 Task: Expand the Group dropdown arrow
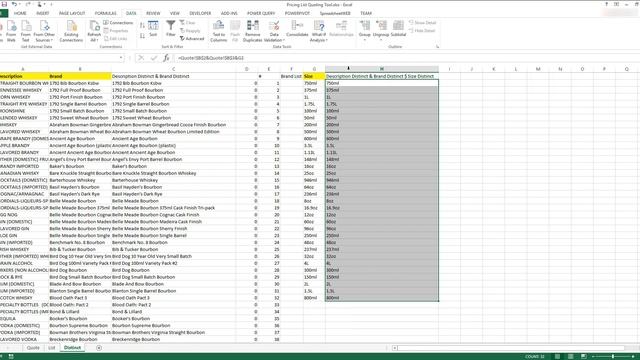364,40
